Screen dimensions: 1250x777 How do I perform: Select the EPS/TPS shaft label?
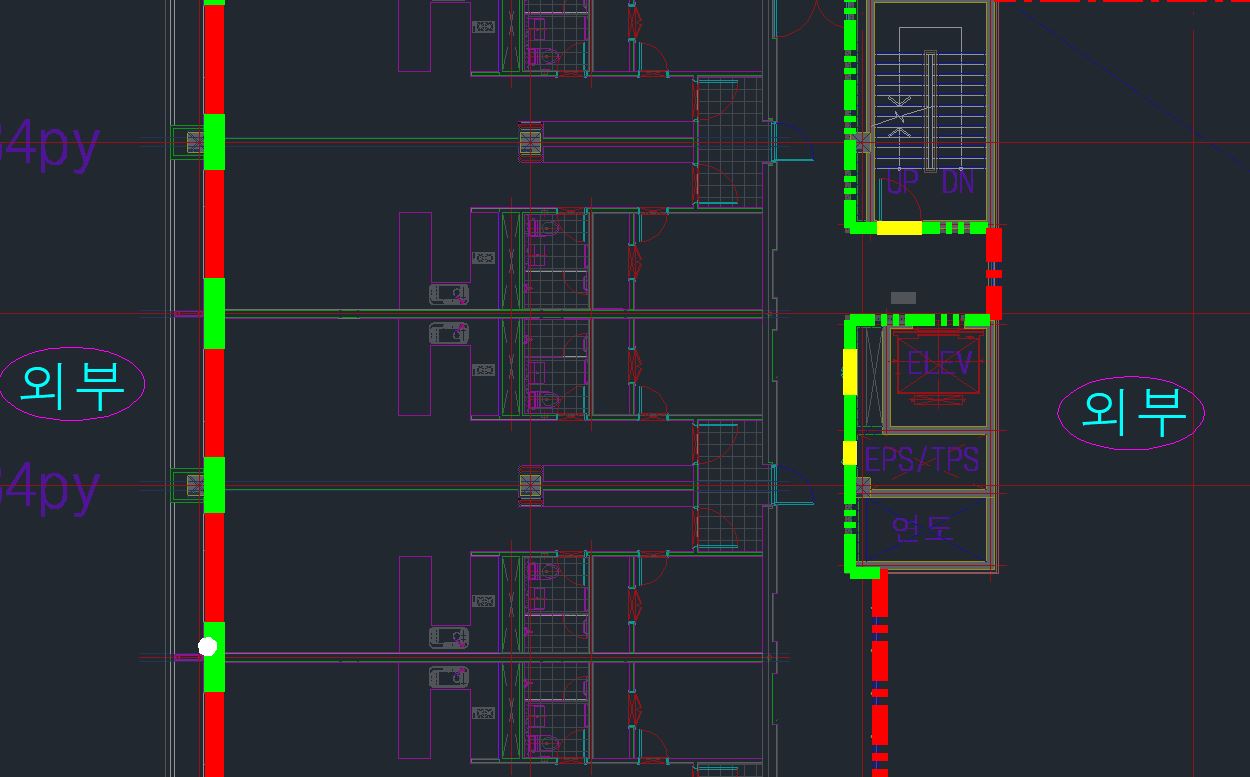(921, 460)
